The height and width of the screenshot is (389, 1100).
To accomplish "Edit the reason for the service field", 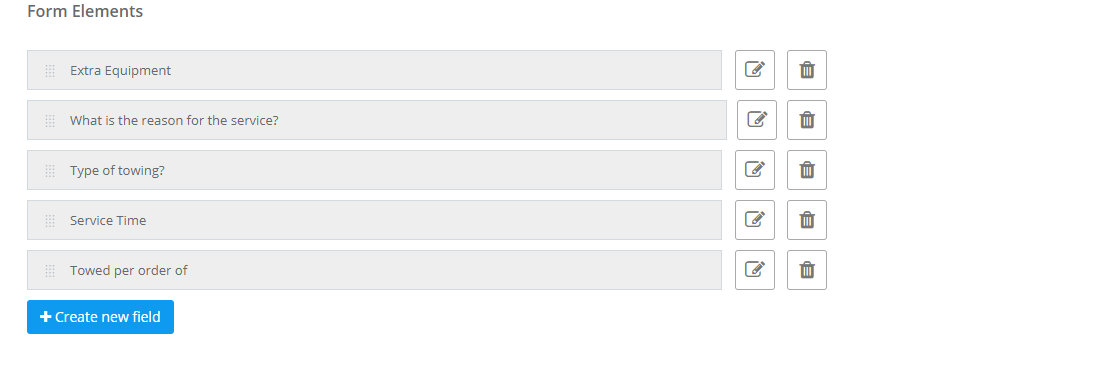I will click(757, 120).
